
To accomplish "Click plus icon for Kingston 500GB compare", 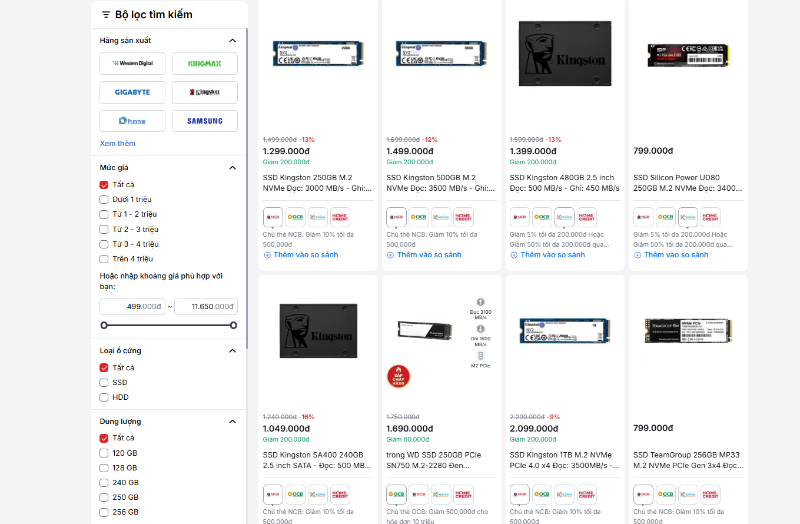I will click(390, 255).
